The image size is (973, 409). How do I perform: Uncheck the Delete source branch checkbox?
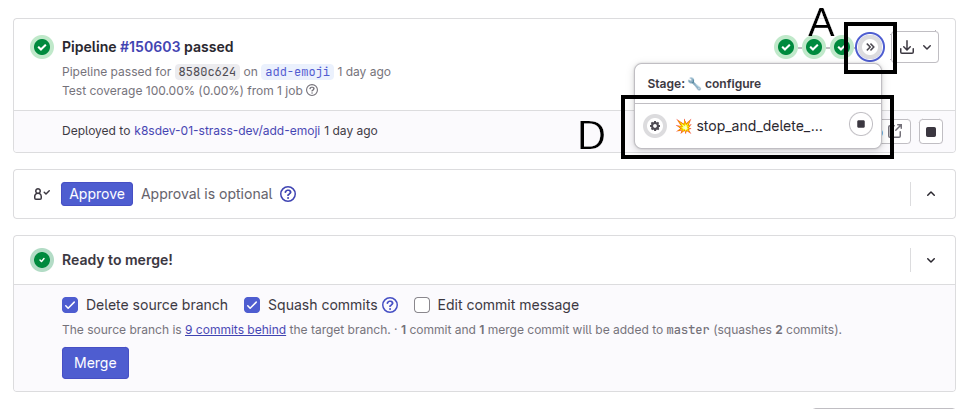coord(70,305)
